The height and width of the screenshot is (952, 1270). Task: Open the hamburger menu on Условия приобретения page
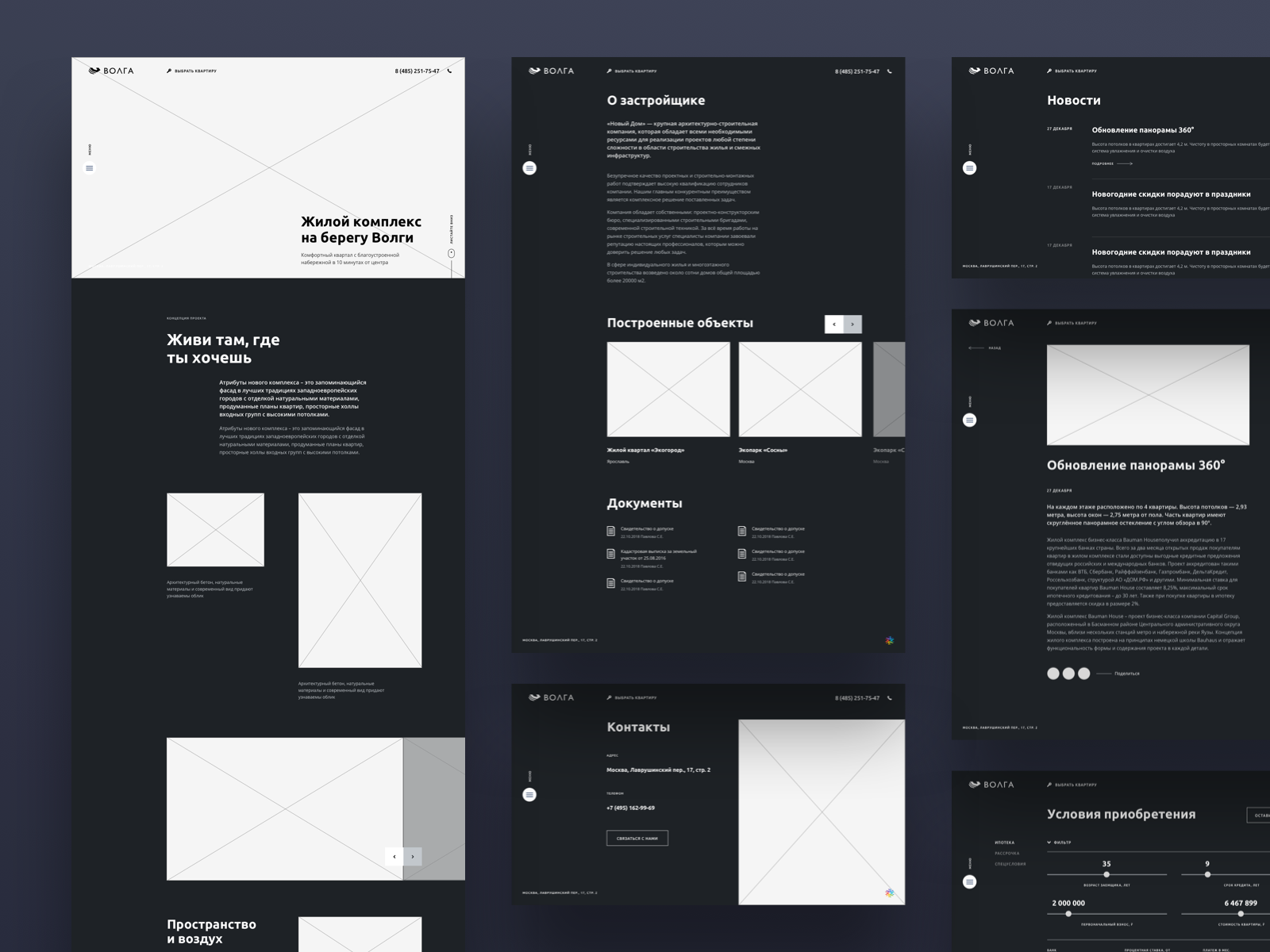pyautogui.click(x=968, y=882)
